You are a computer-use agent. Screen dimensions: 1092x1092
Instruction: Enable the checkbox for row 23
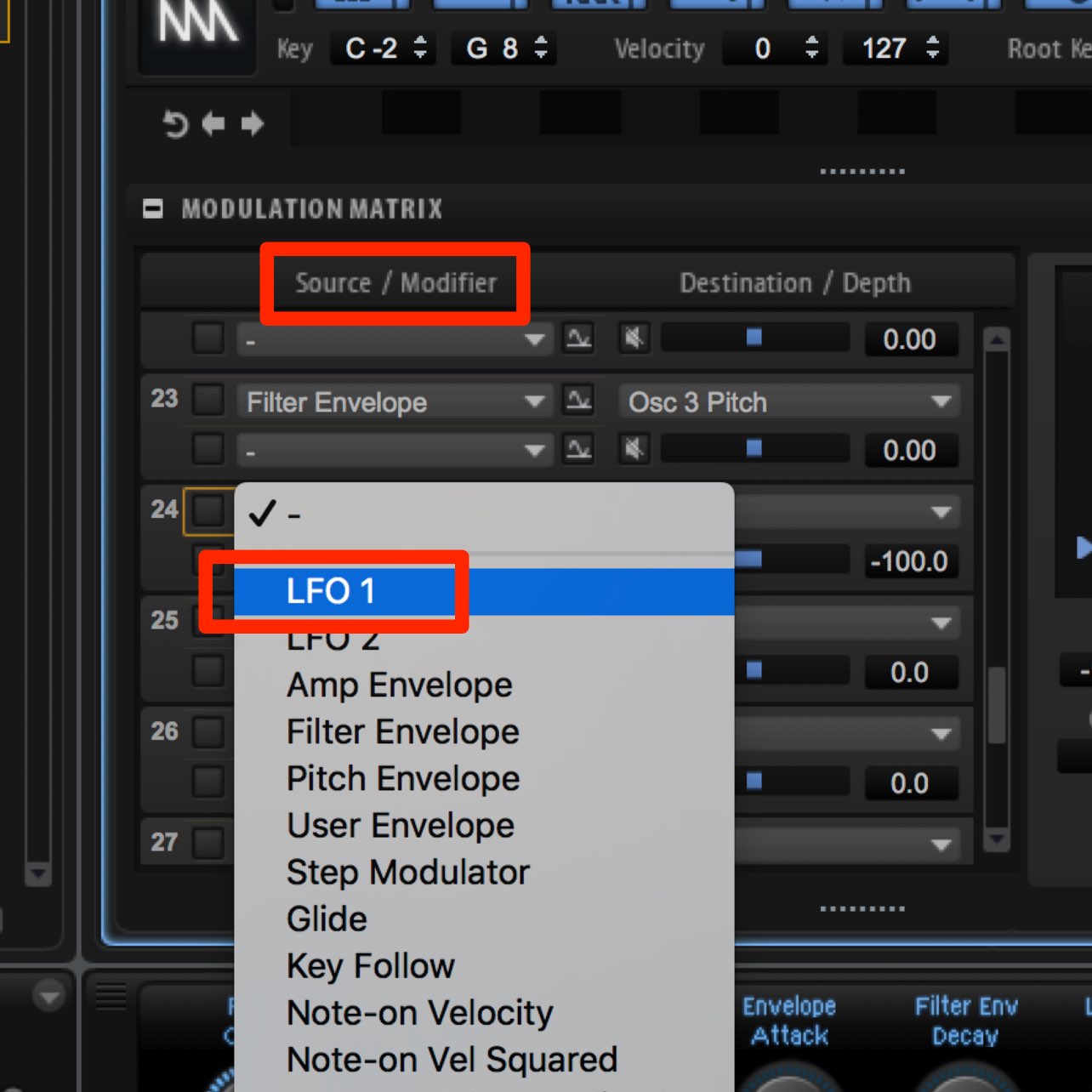tap(208, 400)
